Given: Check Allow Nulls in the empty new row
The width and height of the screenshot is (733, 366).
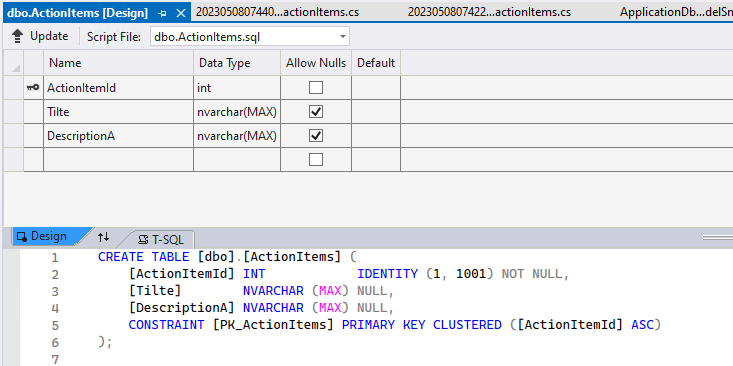Looking at the screenshot, I should pyautogui.click(x=316, y=160).
